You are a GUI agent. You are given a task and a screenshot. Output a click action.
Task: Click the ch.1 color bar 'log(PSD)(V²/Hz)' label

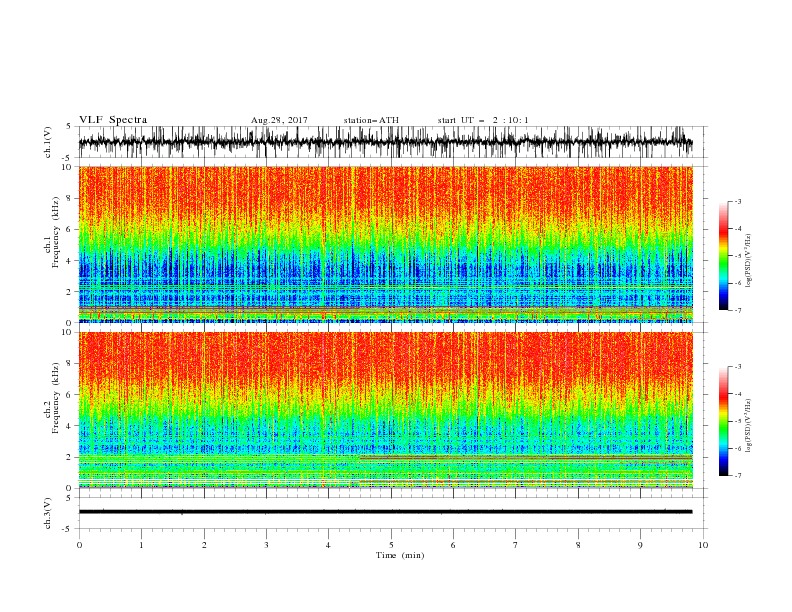click(749, 260)
